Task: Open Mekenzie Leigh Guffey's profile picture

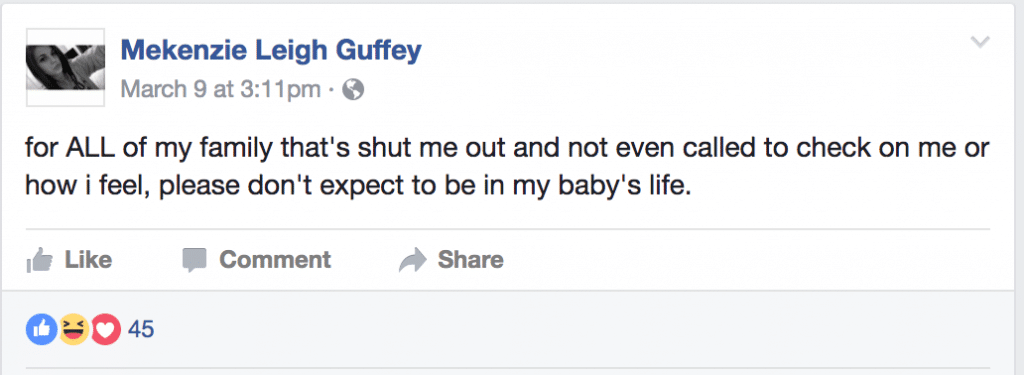Action: point(65,67)
